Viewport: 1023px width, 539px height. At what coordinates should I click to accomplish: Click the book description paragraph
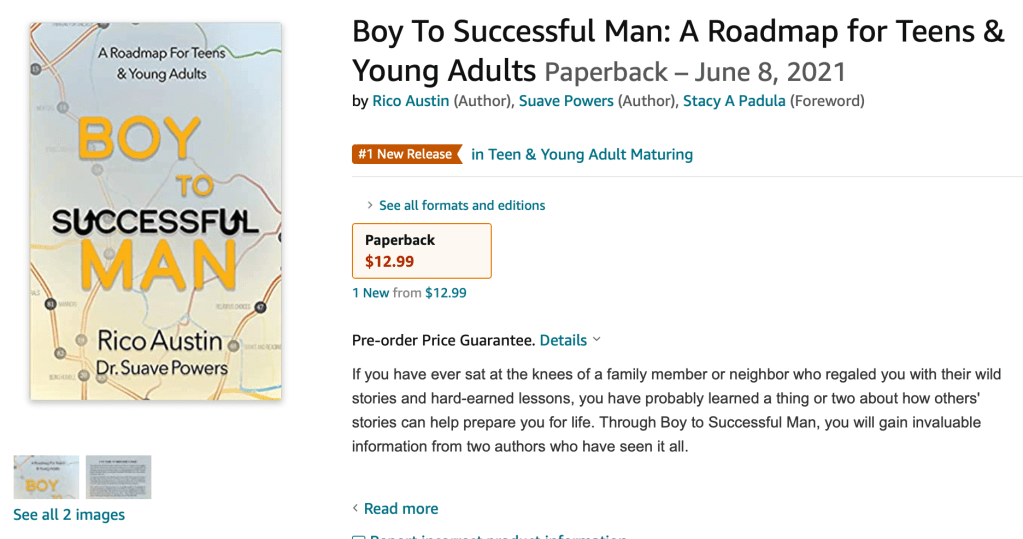[676, 410]
